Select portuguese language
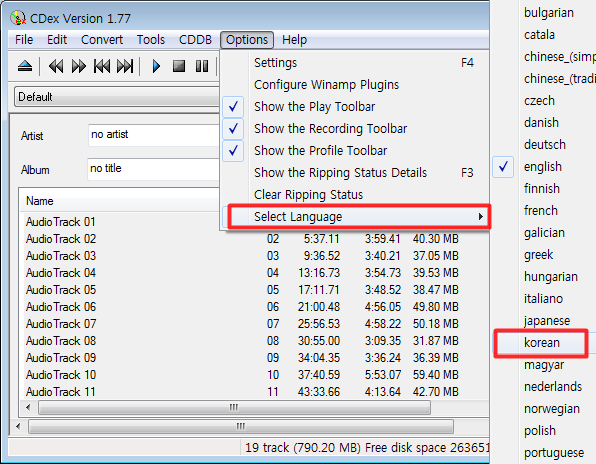 point(554,453)
